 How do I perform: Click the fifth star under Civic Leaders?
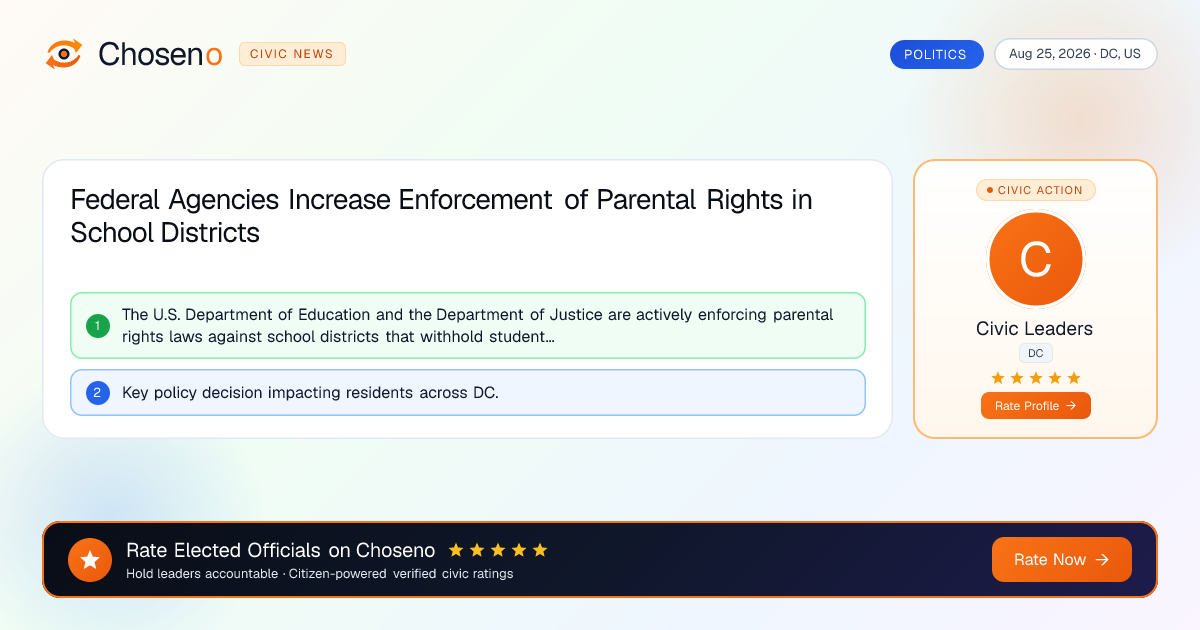[1074, 378]
